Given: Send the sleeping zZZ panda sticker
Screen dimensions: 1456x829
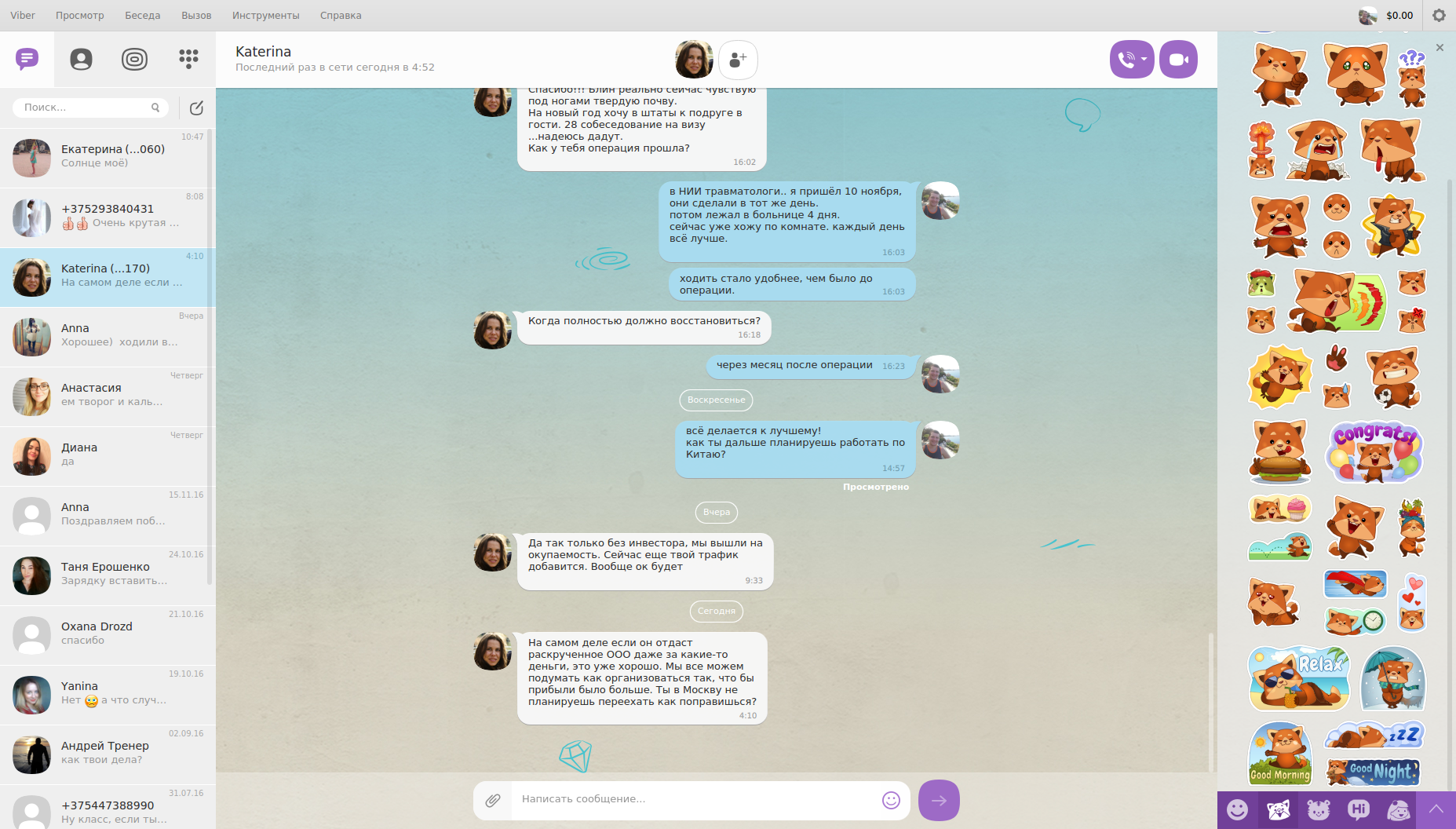Looking at the screenshot, I should (x=1374, y=736).
